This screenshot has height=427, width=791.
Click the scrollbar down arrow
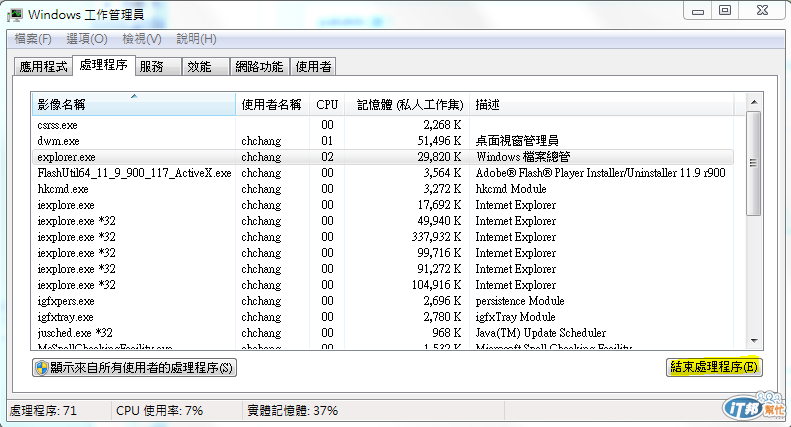(754, 341)
